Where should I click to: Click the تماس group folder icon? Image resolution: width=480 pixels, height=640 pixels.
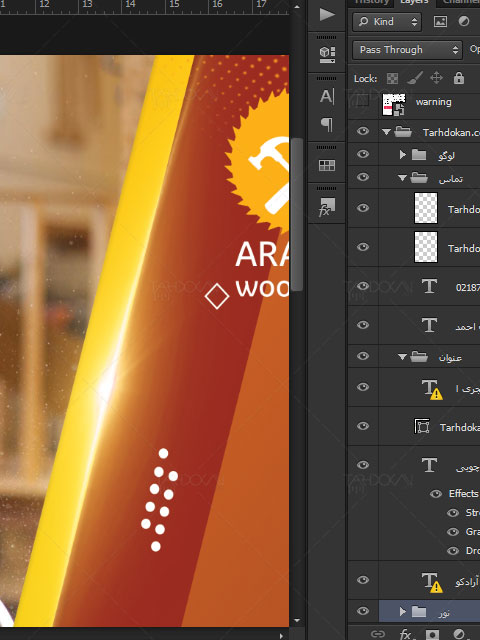click(x=419, y=177)
